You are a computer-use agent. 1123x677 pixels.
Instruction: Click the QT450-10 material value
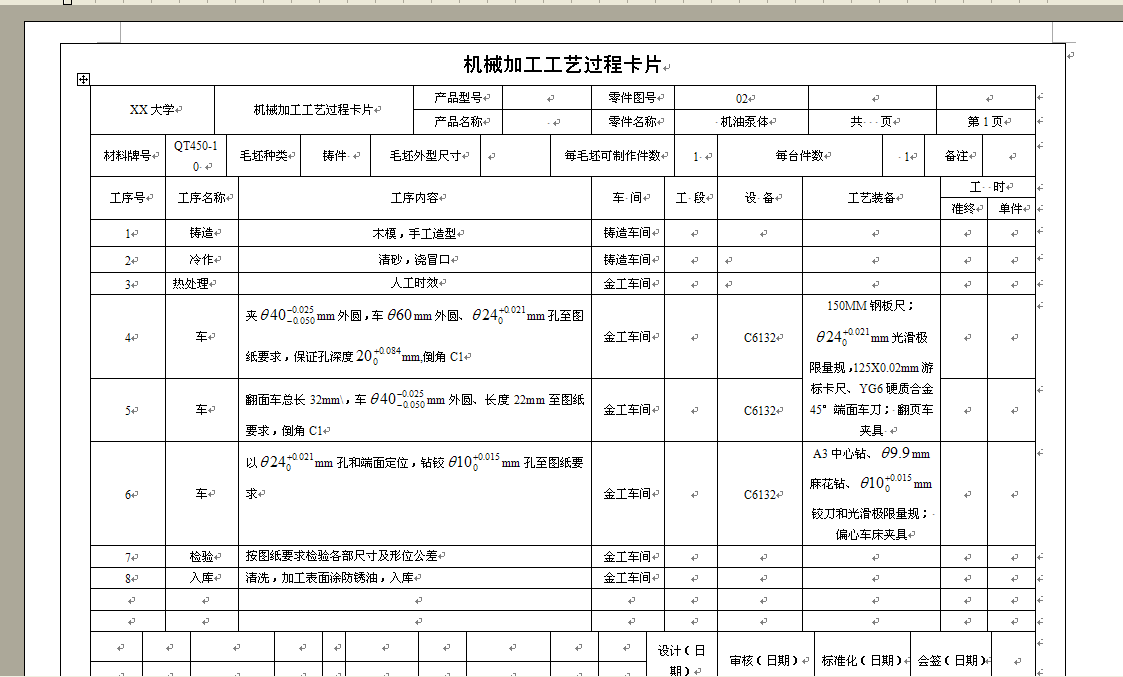click(x=196, y=155)
